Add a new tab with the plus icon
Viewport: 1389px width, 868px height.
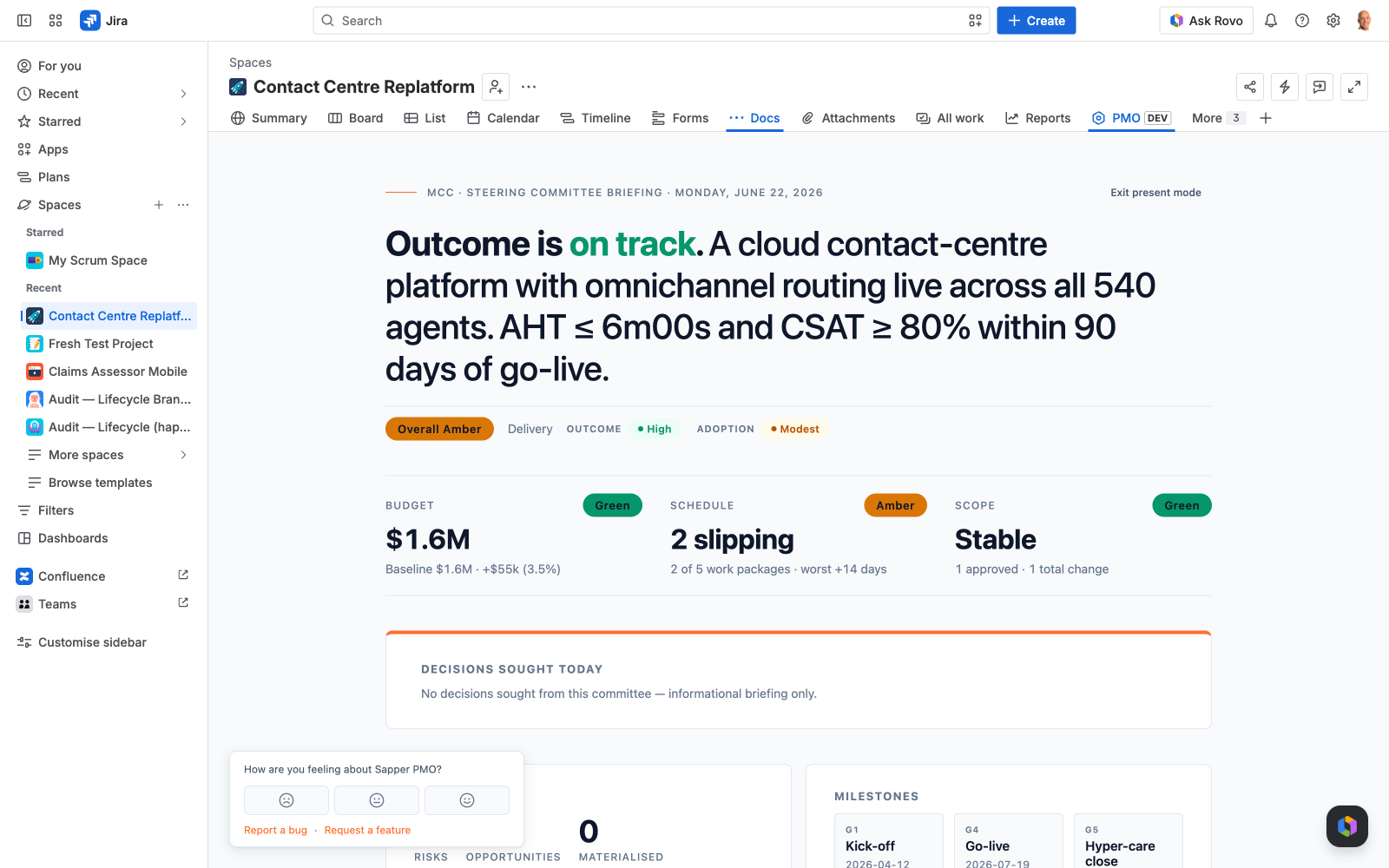click(x=1266, y=118)
